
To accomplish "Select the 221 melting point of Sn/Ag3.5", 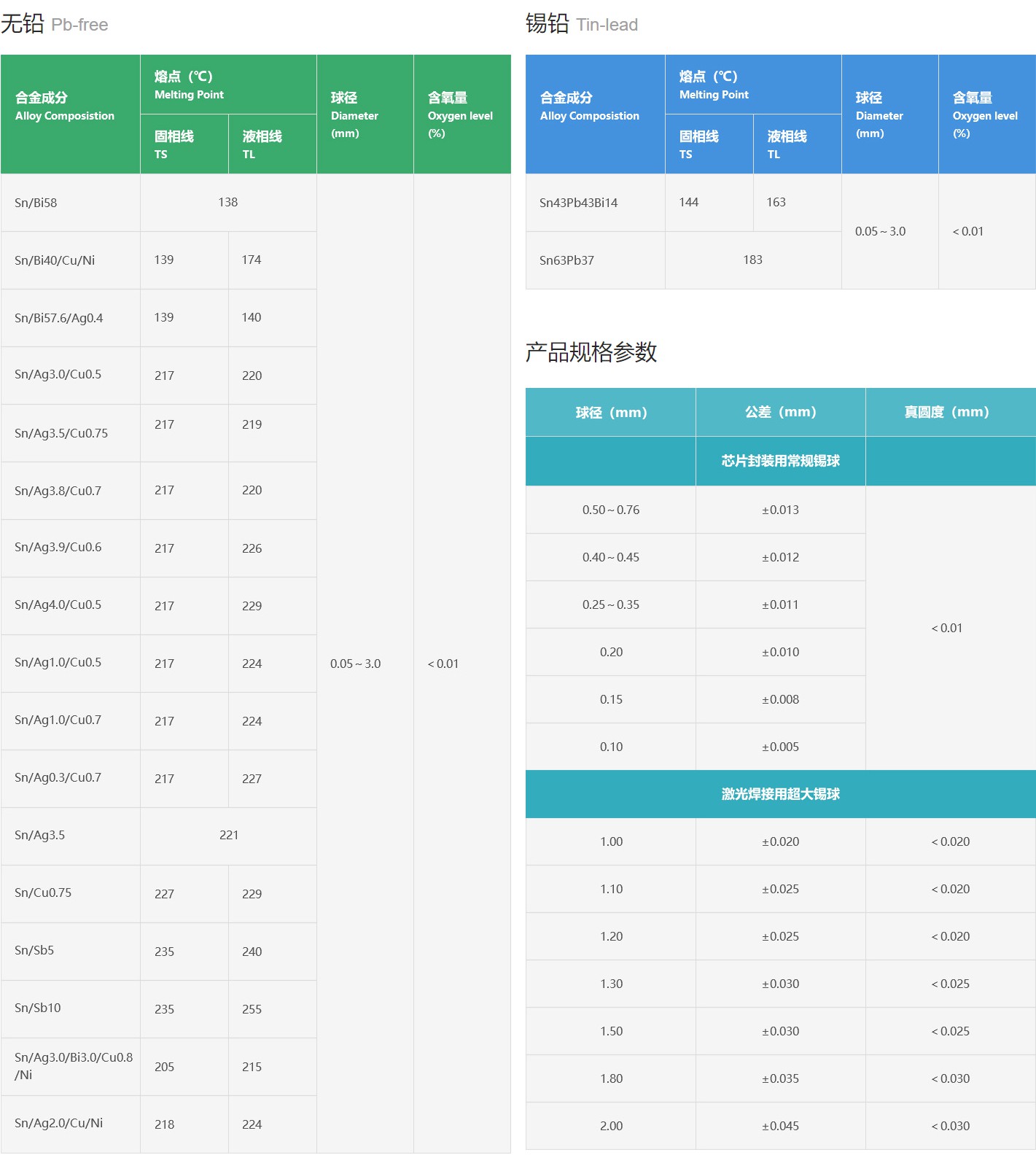I will tap(228, 835).
